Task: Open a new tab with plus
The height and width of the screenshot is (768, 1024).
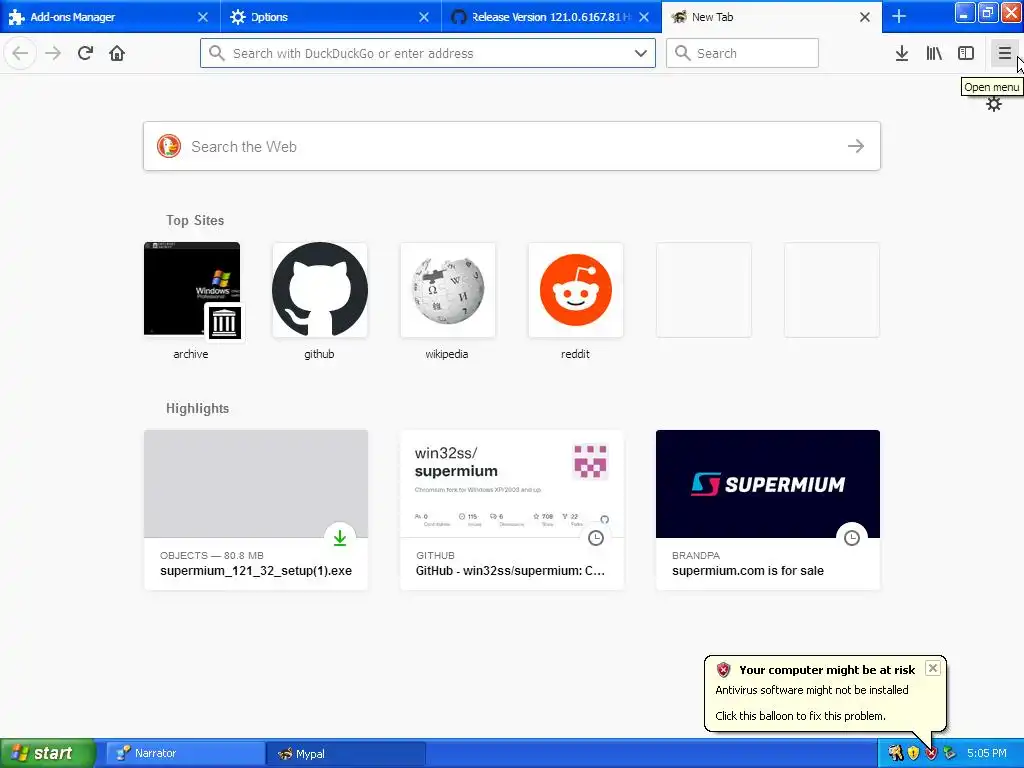Action: click(x=899, y=16)
